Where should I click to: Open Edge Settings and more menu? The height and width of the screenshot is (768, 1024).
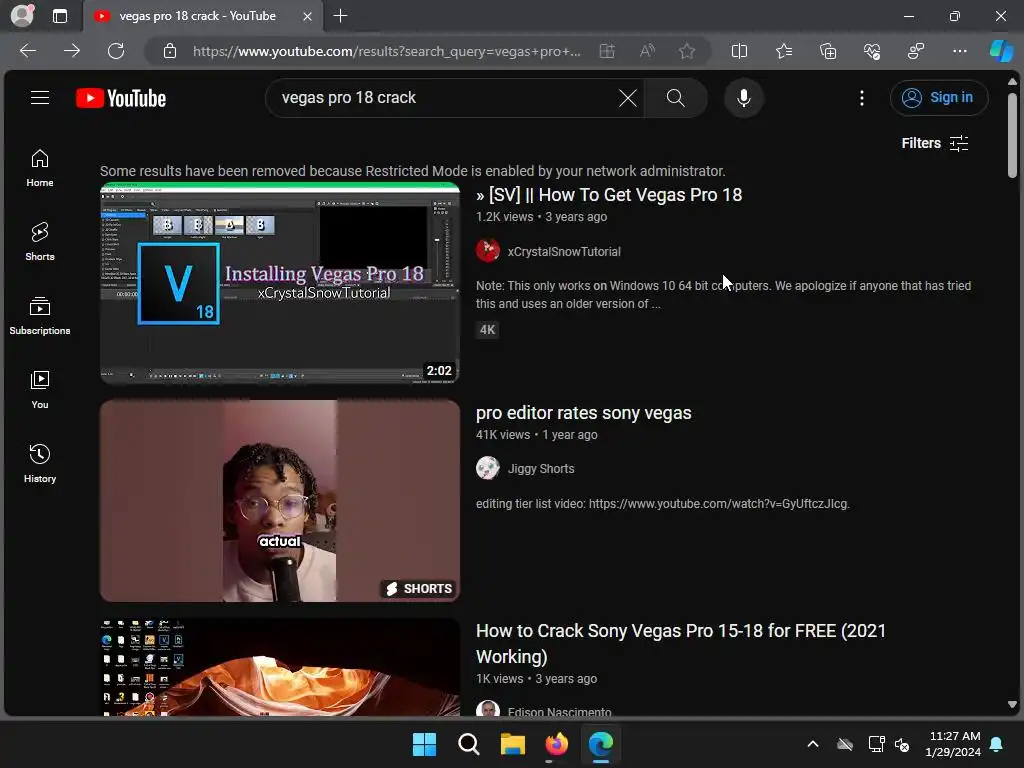959,51
